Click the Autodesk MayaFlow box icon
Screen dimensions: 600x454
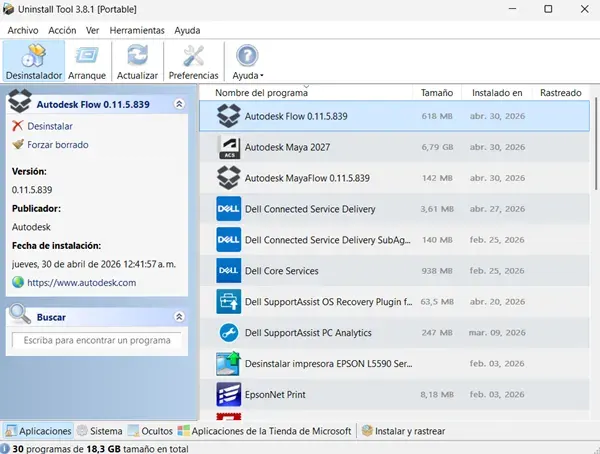228,178
